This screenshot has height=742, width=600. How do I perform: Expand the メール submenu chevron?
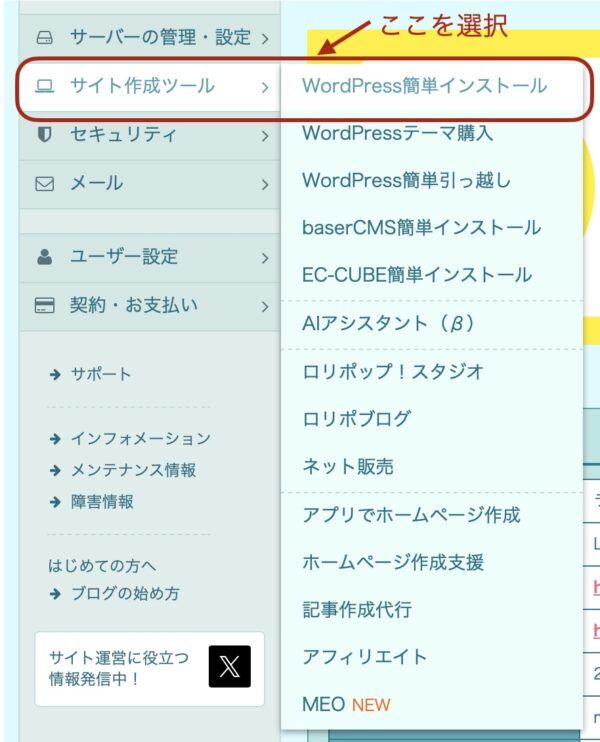tap(264, 184)
